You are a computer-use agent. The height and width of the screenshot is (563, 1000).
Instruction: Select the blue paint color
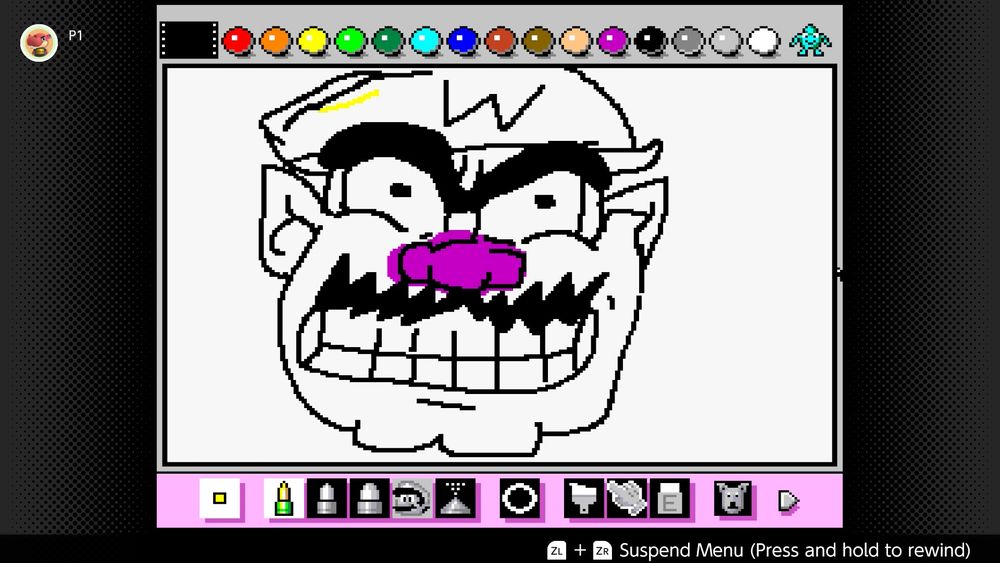coord(462,41)
